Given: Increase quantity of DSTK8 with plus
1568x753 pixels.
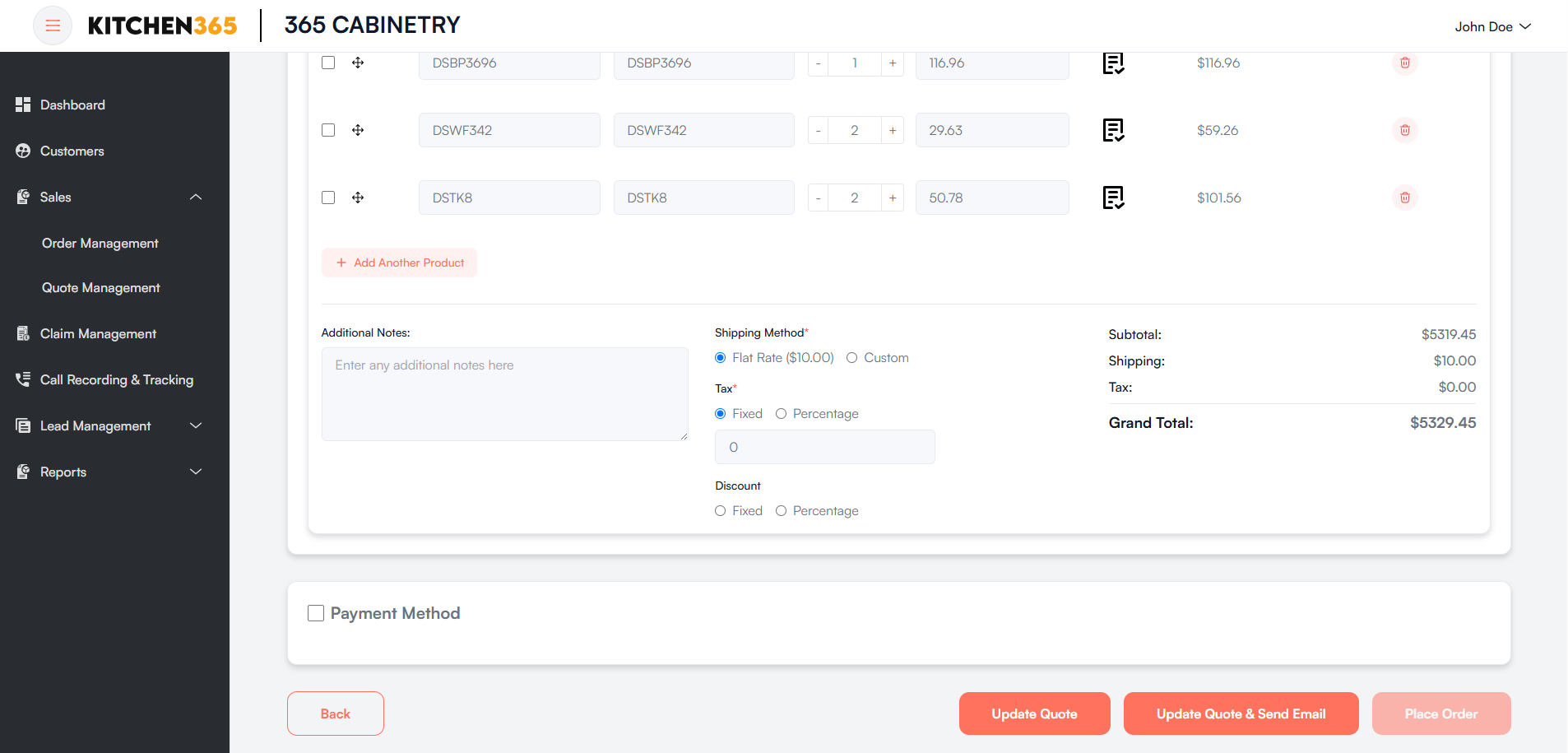Looking at the screenshot, I should click(x=892, y=198).
